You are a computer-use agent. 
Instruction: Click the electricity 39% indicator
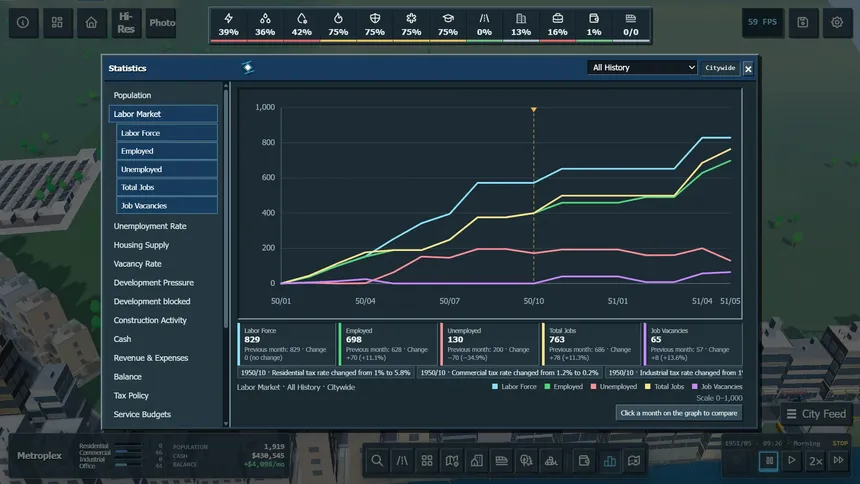pyautogui.click(x=229, y=25)
